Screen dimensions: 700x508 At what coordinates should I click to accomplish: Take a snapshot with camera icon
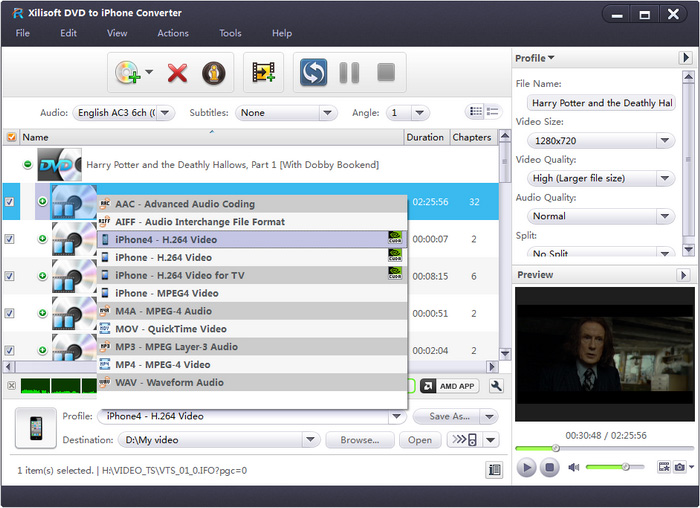(x=679, y=467)
